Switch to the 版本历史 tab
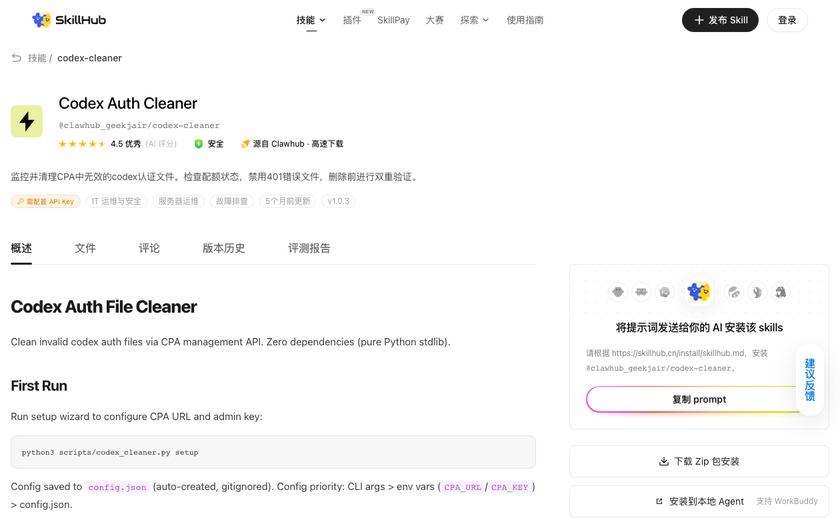This screenshot has width=840, height=520. pos(223,248)
